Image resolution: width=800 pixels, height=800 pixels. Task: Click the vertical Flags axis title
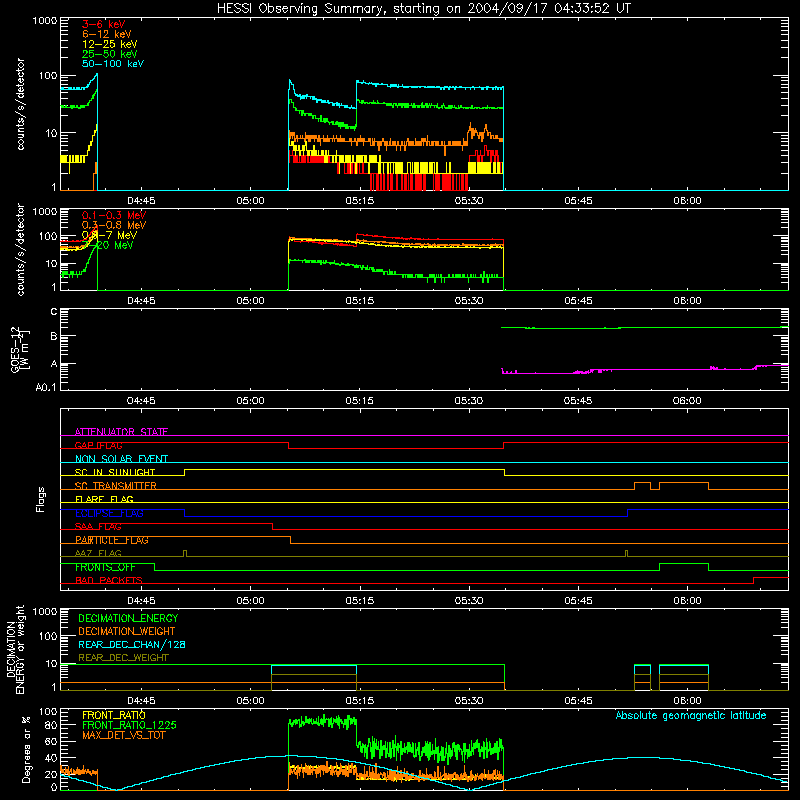coord(41,499)
